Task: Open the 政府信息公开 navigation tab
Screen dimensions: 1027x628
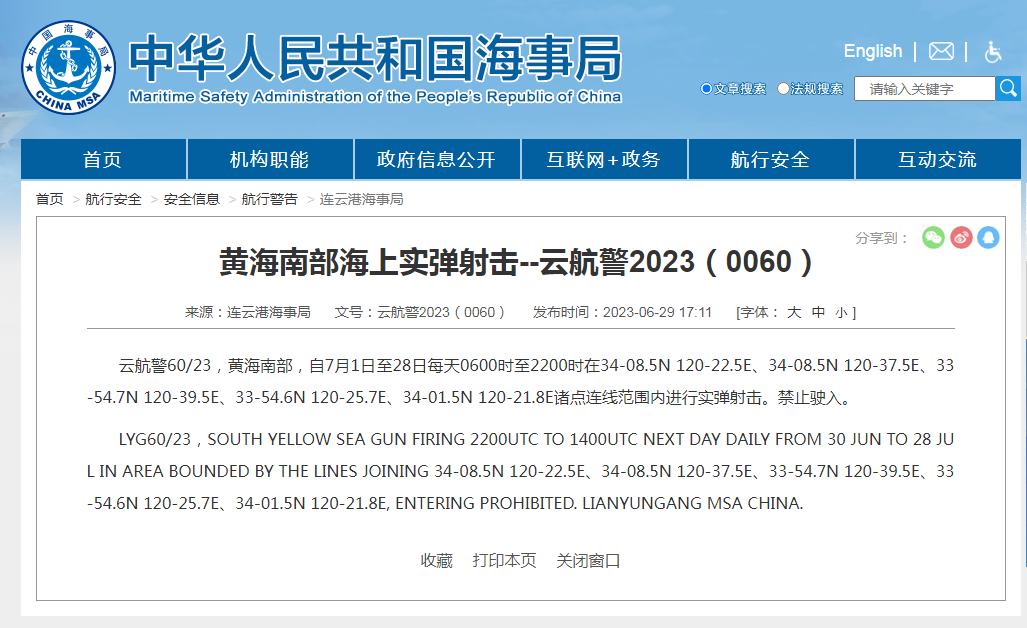Action: pos(437,159)
